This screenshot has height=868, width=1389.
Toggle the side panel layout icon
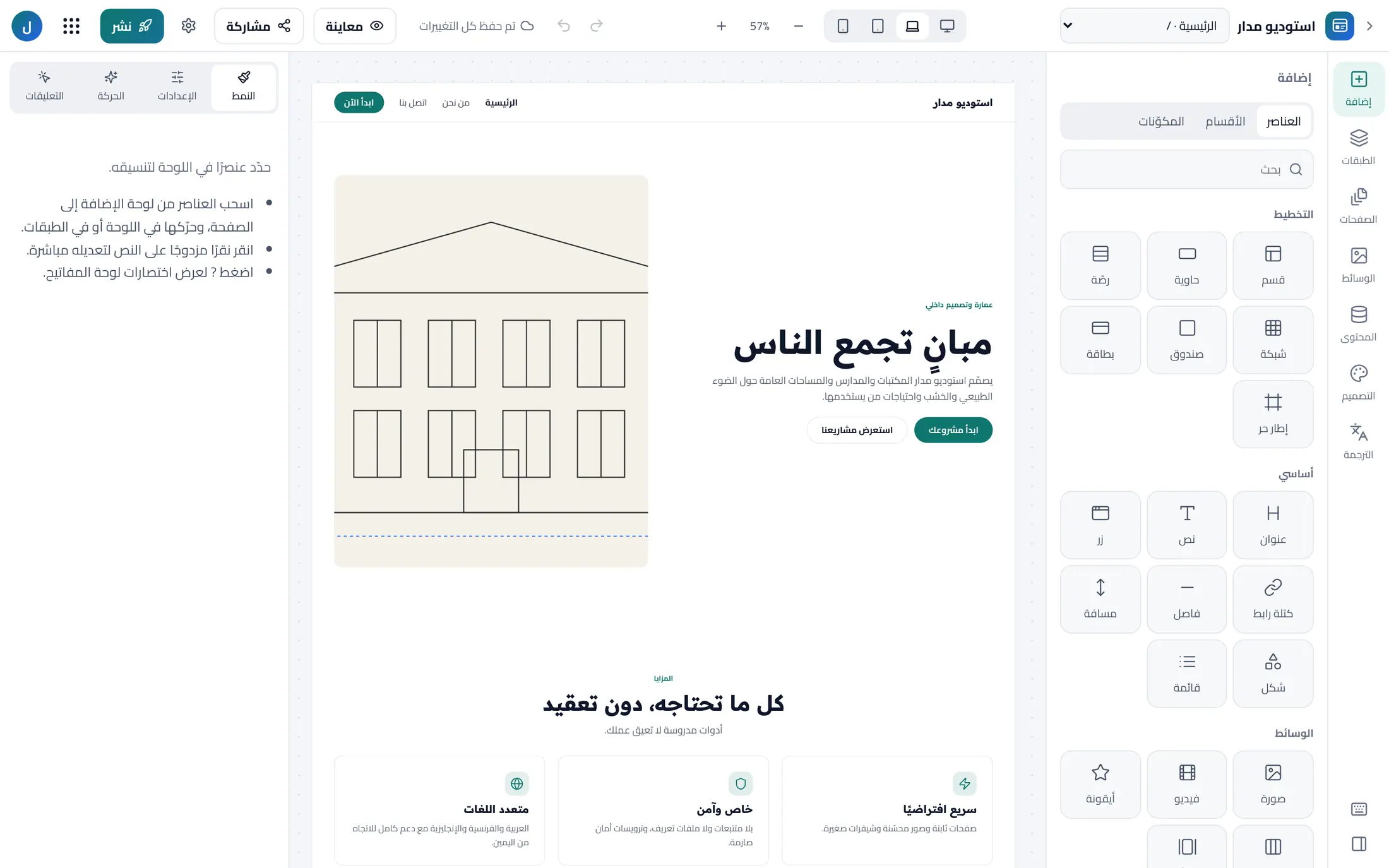(1359, 844)
